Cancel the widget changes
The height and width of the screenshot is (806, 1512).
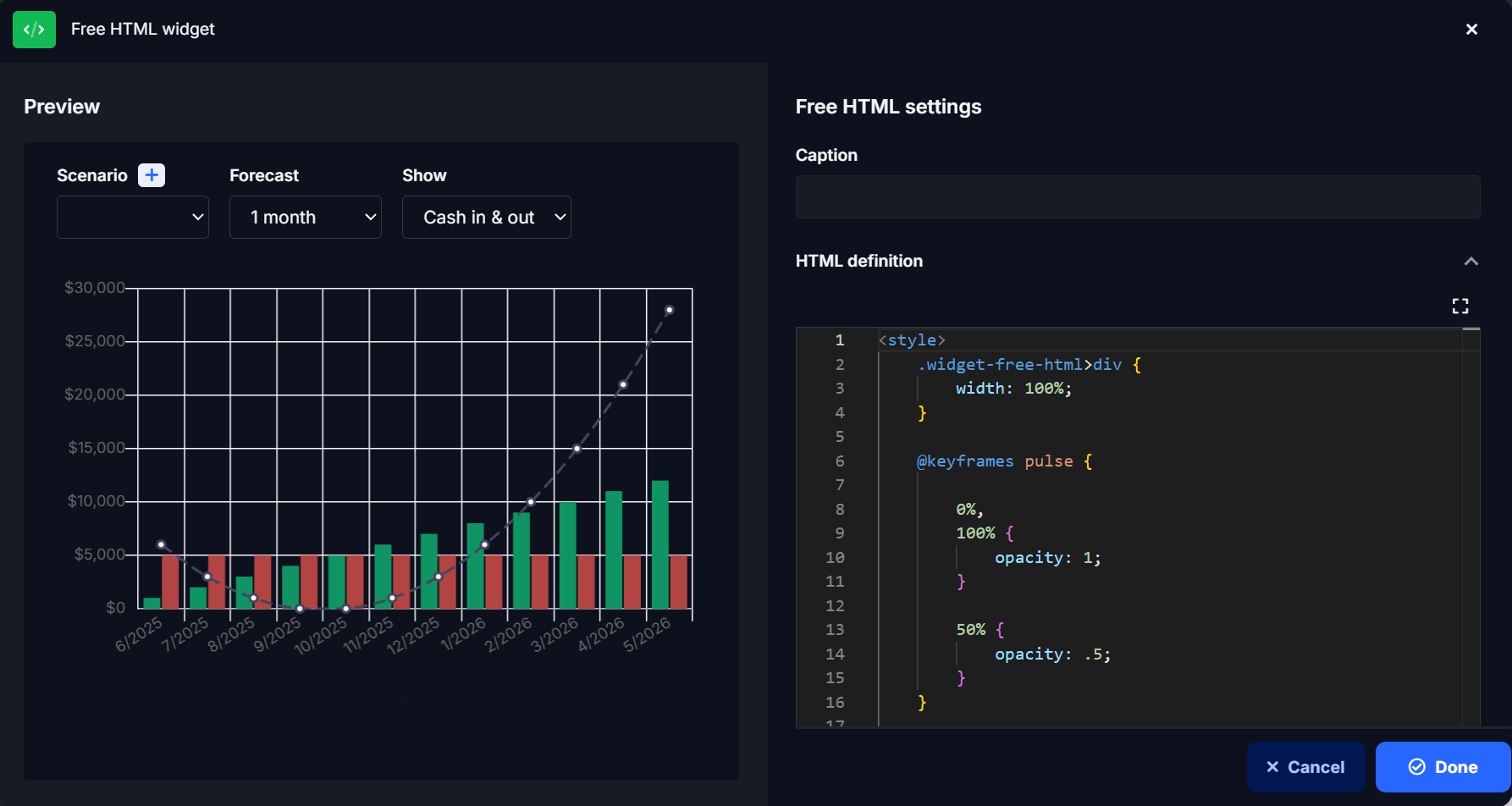point(1305,767)
